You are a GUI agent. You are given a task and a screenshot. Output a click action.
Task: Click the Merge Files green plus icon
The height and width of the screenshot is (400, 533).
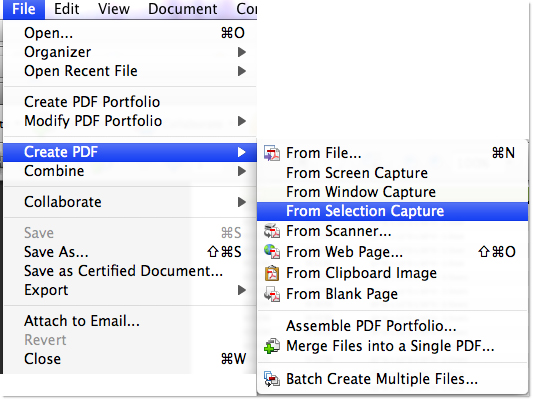tap(272, 346)
